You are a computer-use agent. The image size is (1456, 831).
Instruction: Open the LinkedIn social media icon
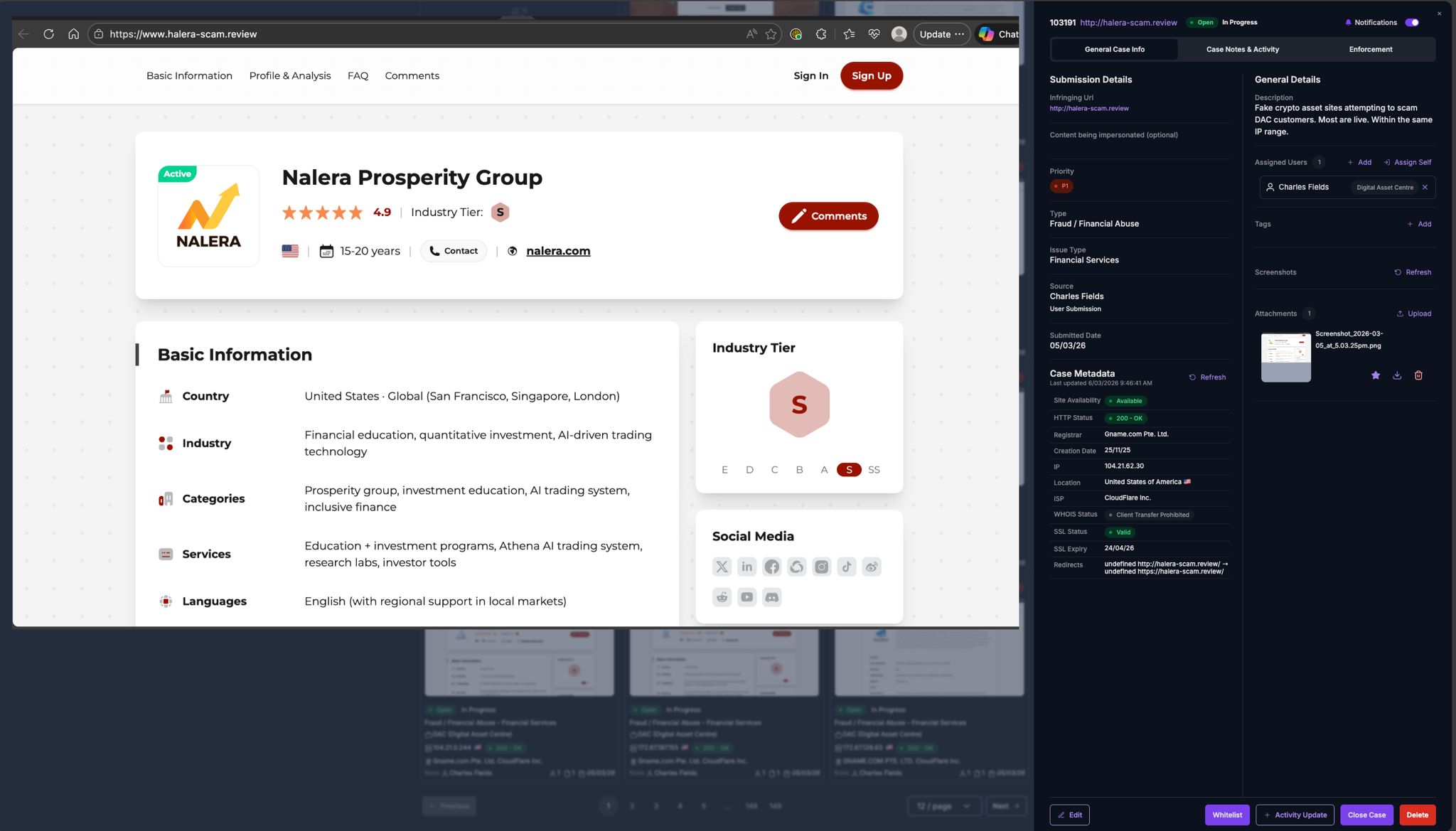pyautogui.click(x=746, y=567)
